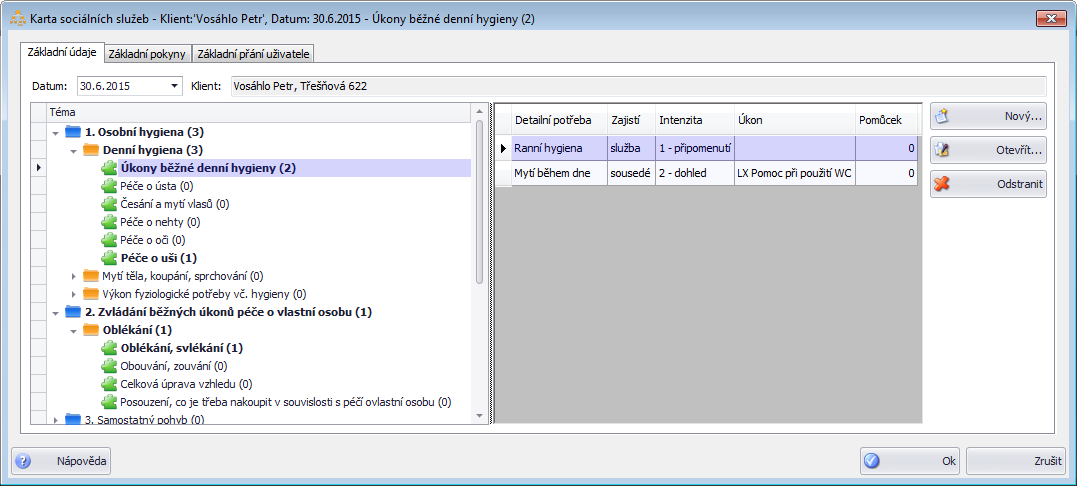1077x486 pixels.
Task: Expand the Mytí těla, koupání, sprchování node
Action: tap(73, 276)
